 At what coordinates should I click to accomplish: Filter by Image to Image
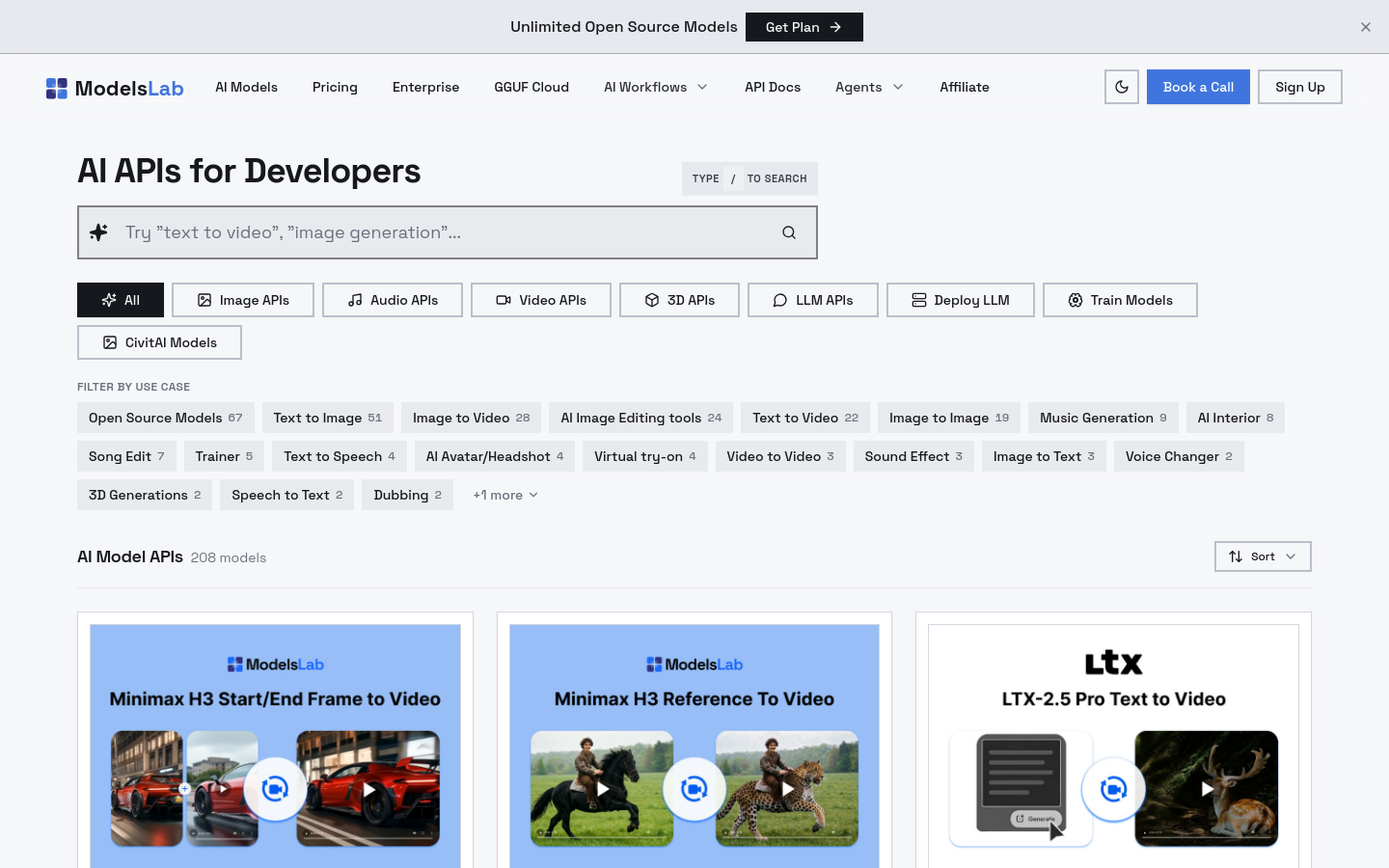pyautogui.click(x=949, y=418)
